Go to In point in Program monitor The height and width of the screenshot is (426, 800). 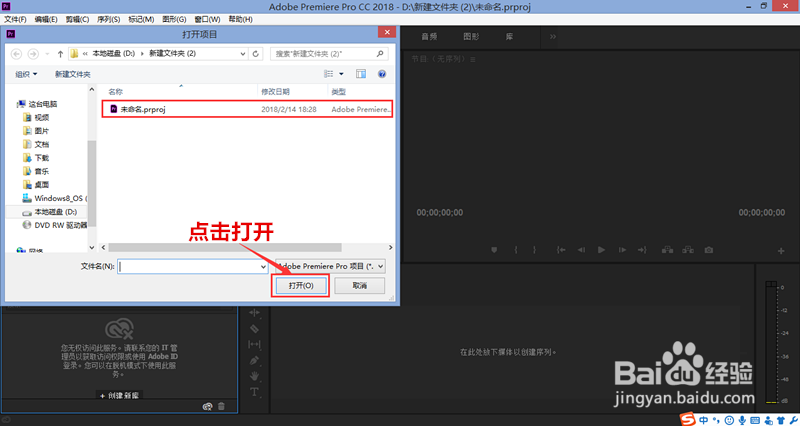561,250
